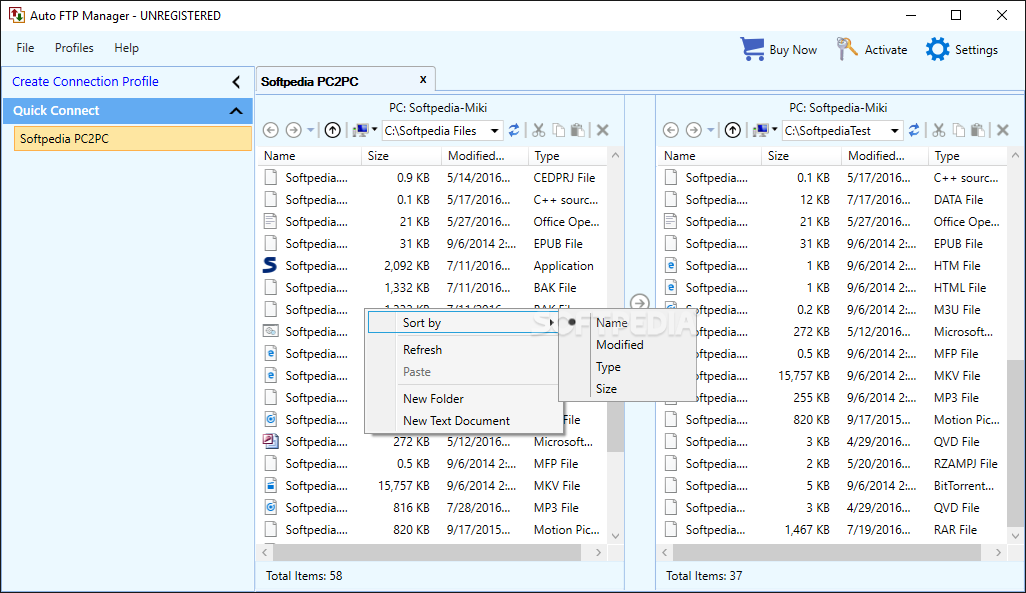The width and height of the screenshot is (1026, 593).
Task: Click the Up folder icon in left pane
Action: pyautogui.click(x=333, y=130)
